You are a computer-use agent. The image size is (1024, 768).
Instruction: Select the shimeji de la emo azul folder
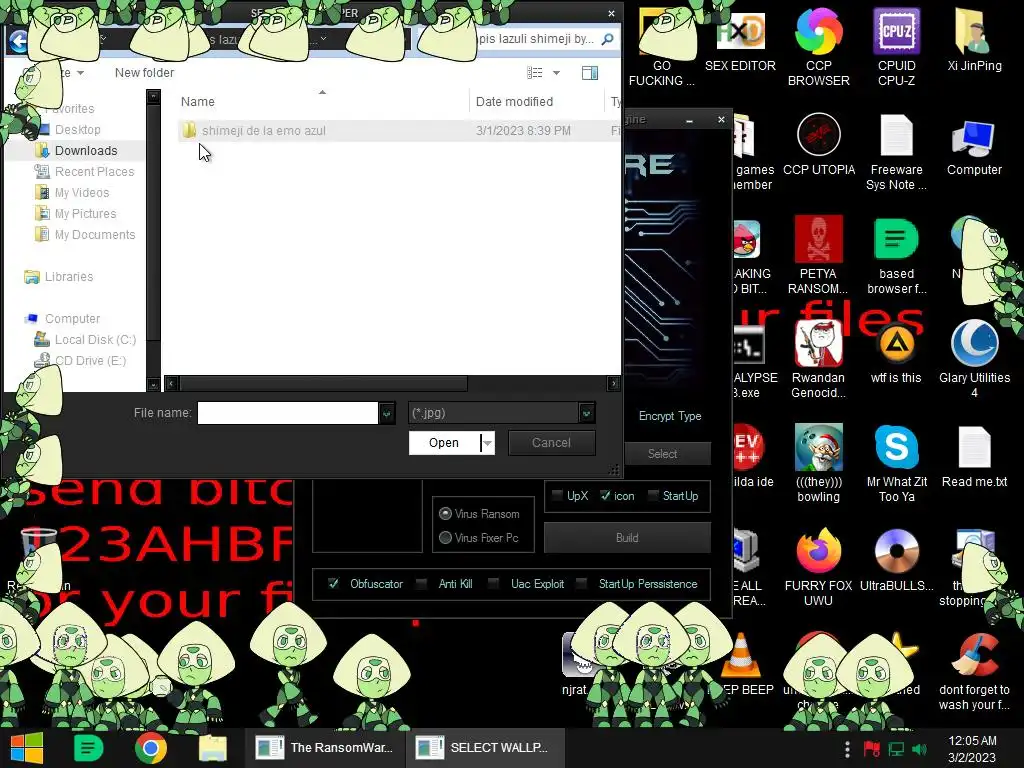tap(264, 131)
